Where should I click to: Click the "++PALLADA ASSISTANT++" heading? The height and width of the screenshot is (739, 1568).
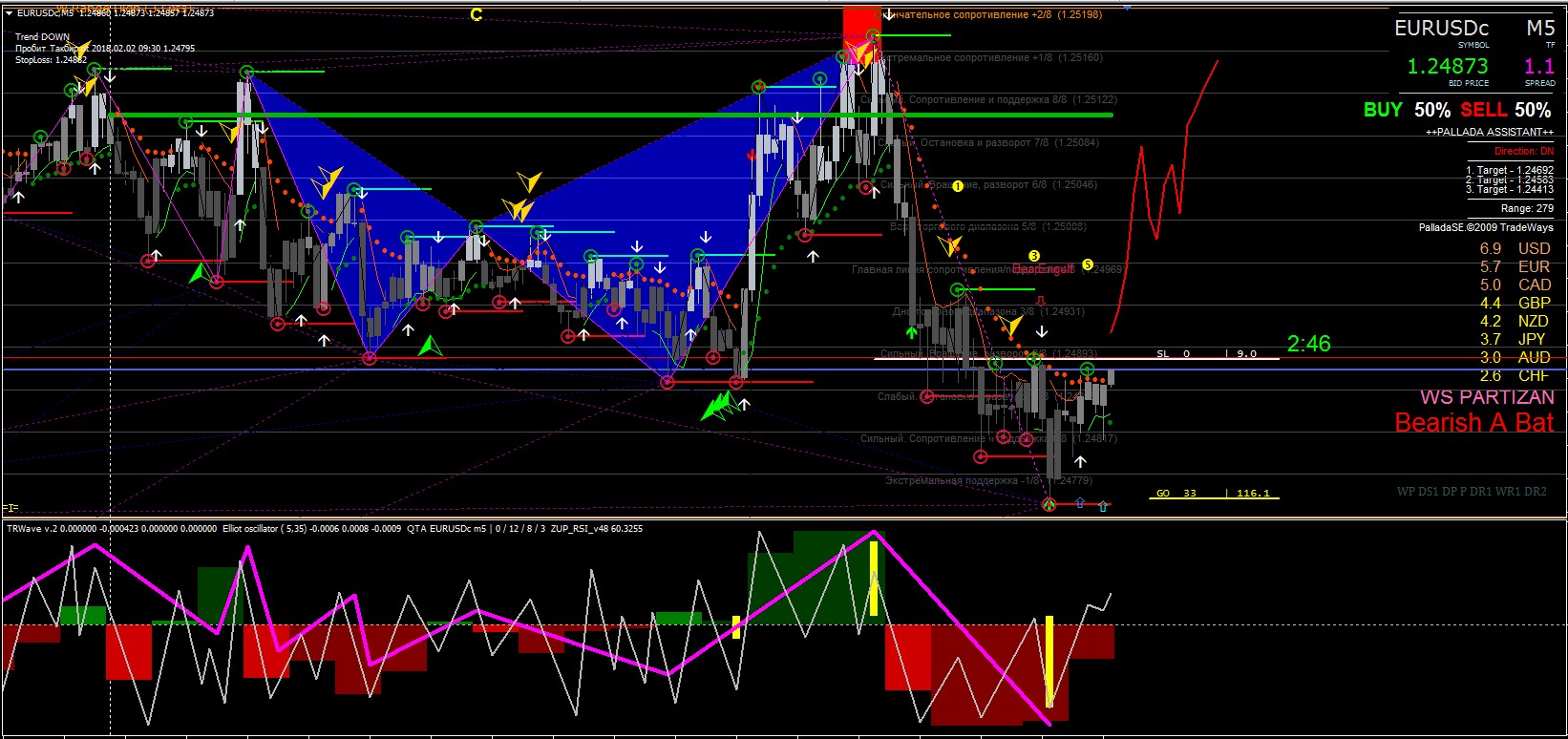(x=1490, y=132)
